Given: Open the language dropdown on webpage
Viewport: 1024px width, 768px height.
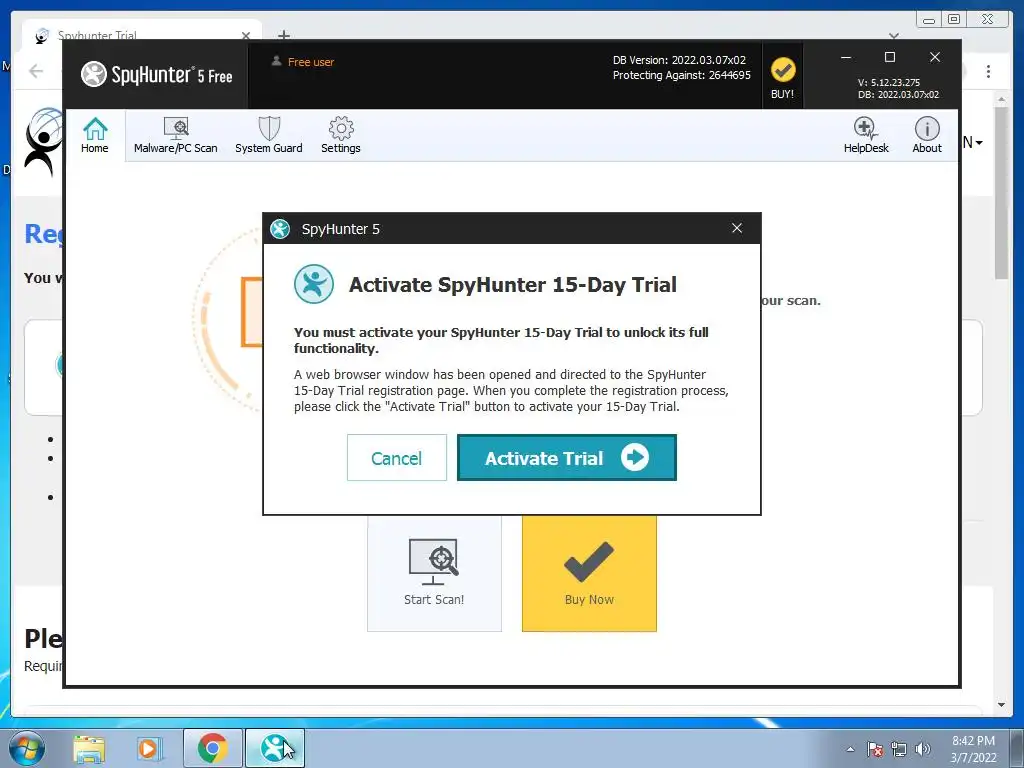Looking at the screenshot, I should click(972, 142).
